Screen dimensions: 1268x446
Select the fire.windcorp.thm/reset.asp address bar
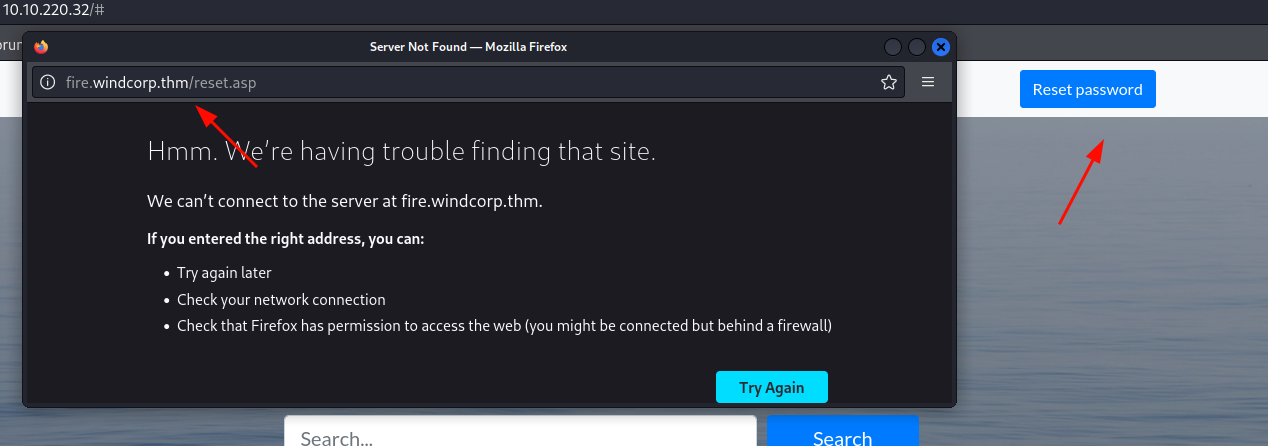pos(468,82)
